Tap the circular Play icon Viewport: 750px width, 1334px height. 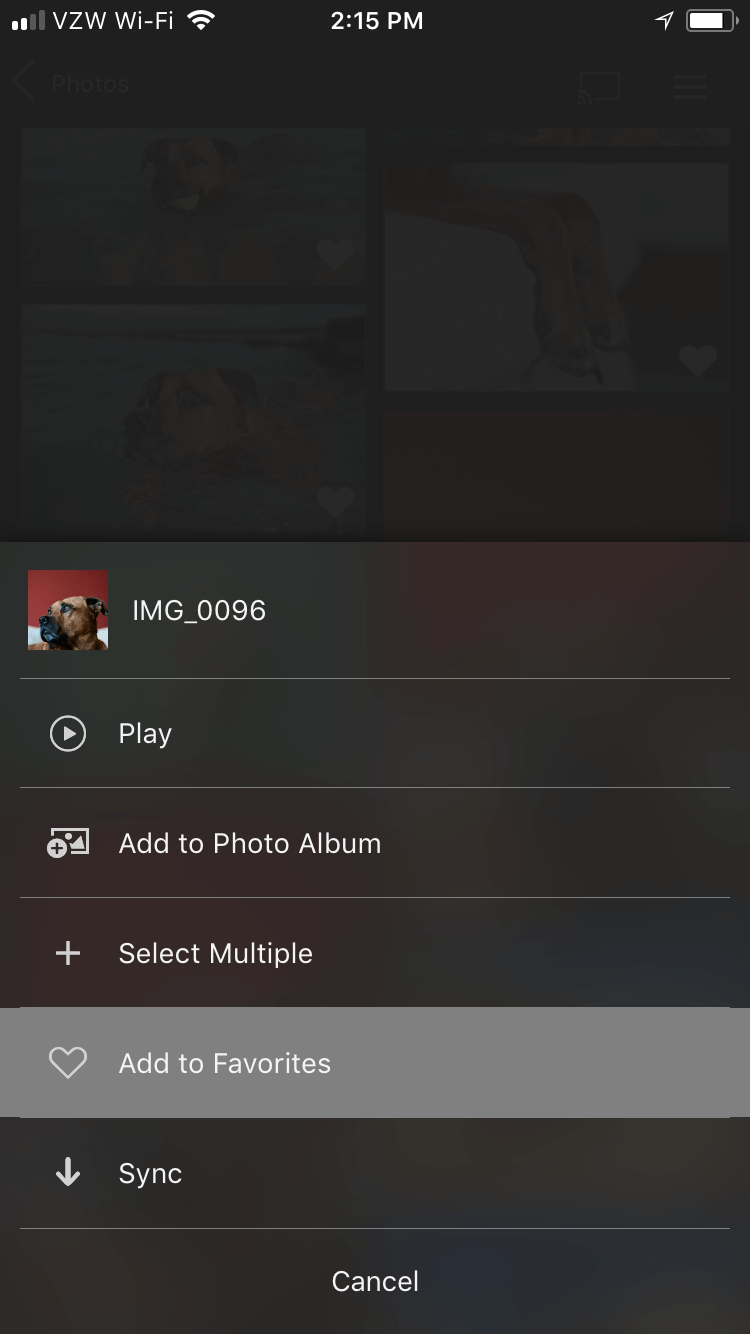pos(68,734)
